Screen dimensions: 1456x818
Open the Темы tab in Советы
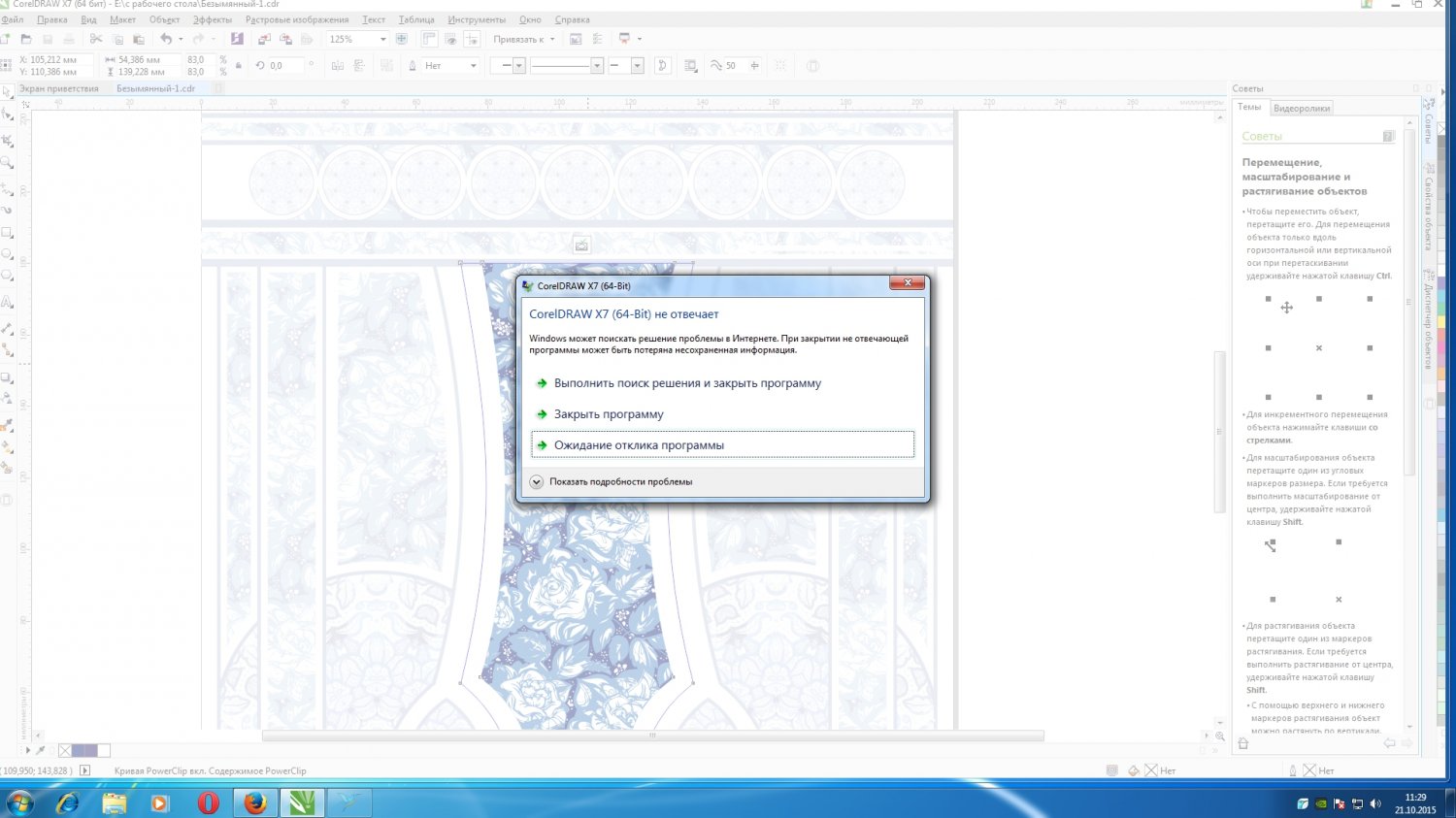tap(1250, 107)
